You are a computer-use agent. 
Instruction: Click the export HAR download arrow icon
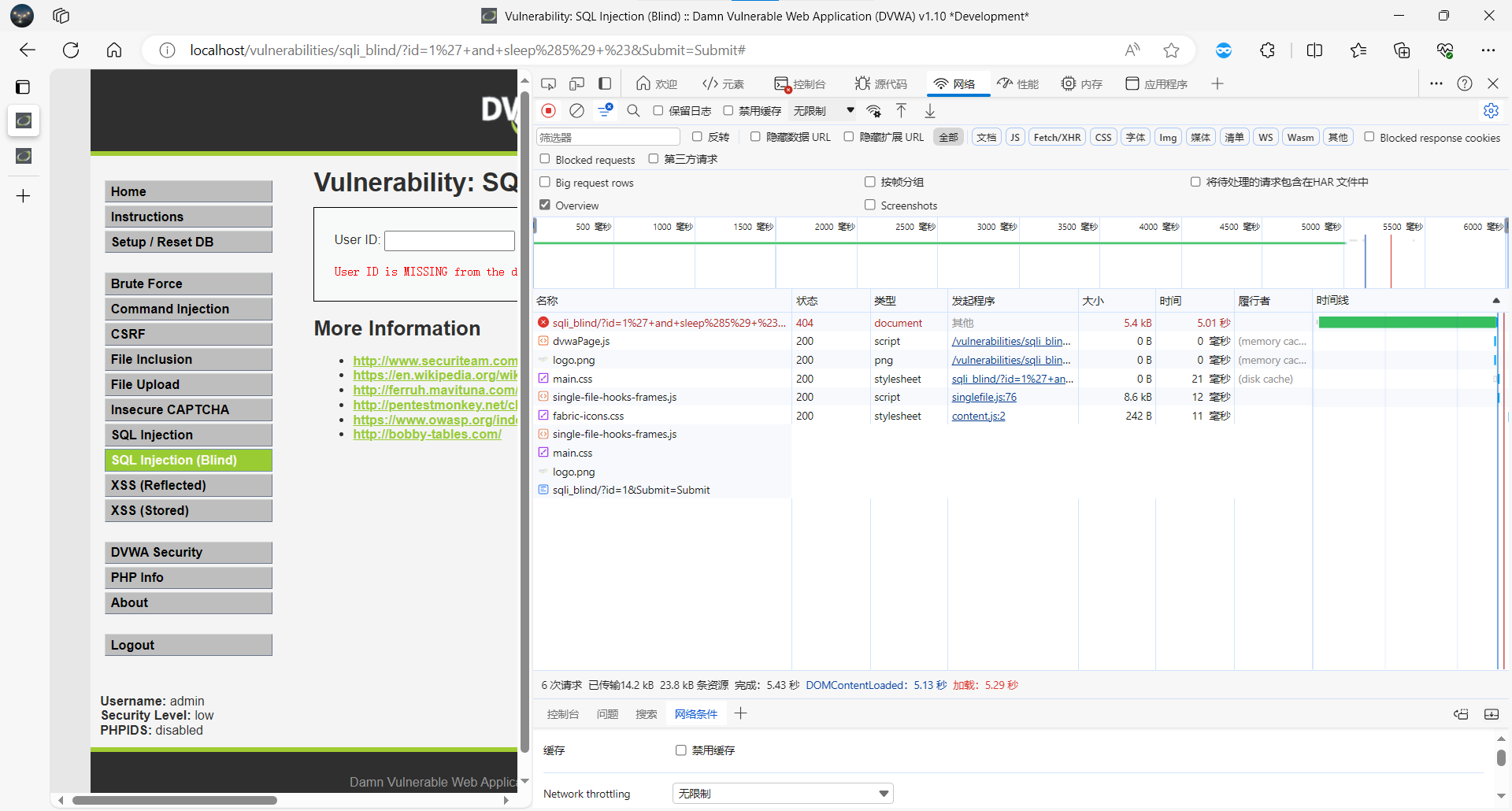pos(930,111)
